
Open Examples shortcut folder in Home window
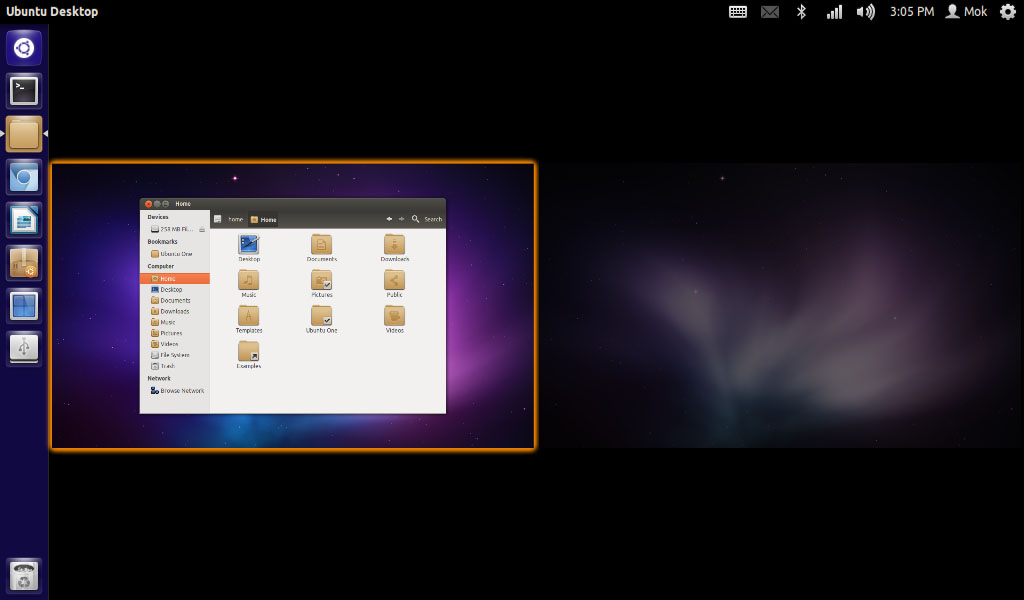(x=249, y=355)
